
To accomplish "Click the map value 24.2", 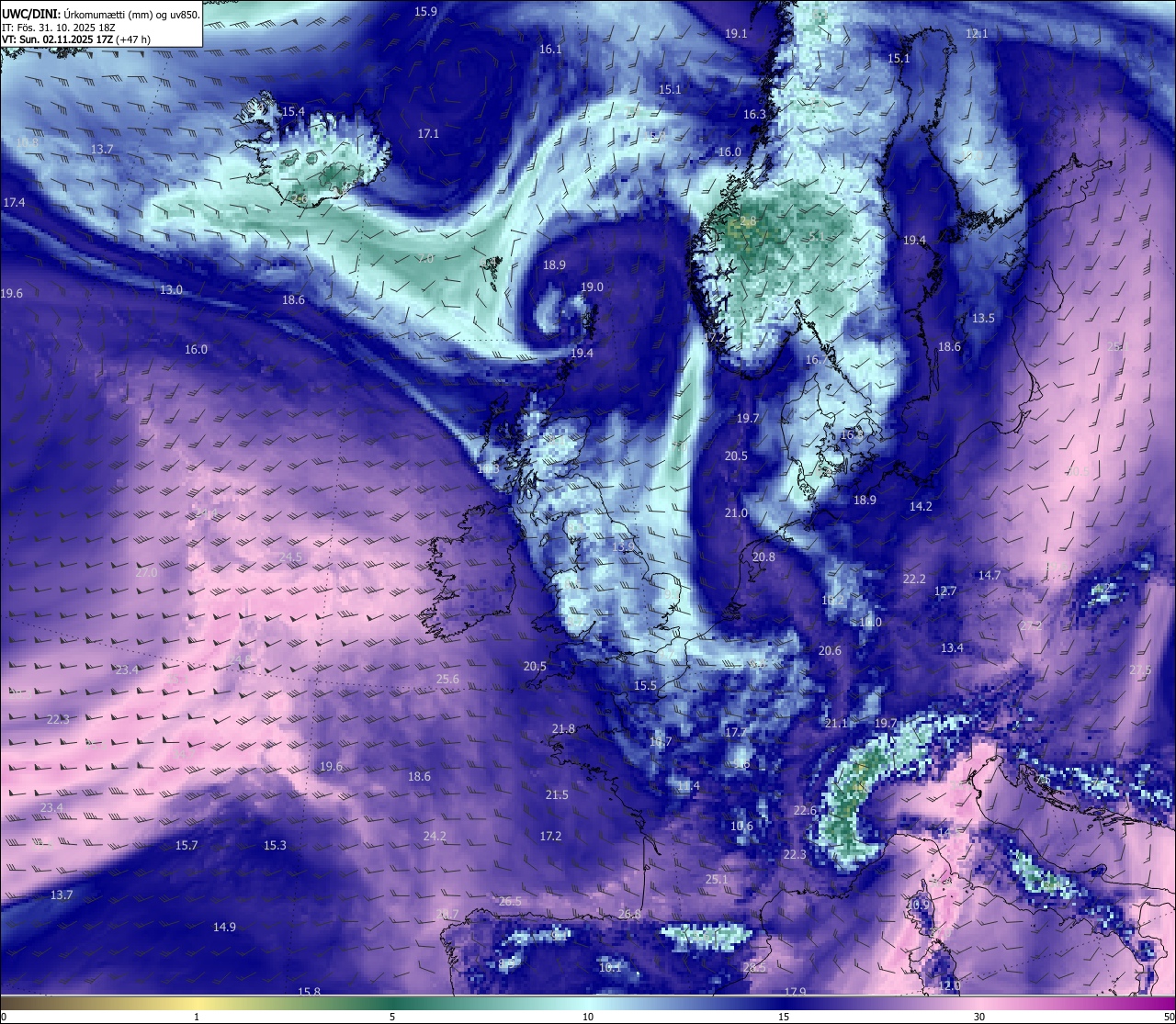I will click(435, 837).
